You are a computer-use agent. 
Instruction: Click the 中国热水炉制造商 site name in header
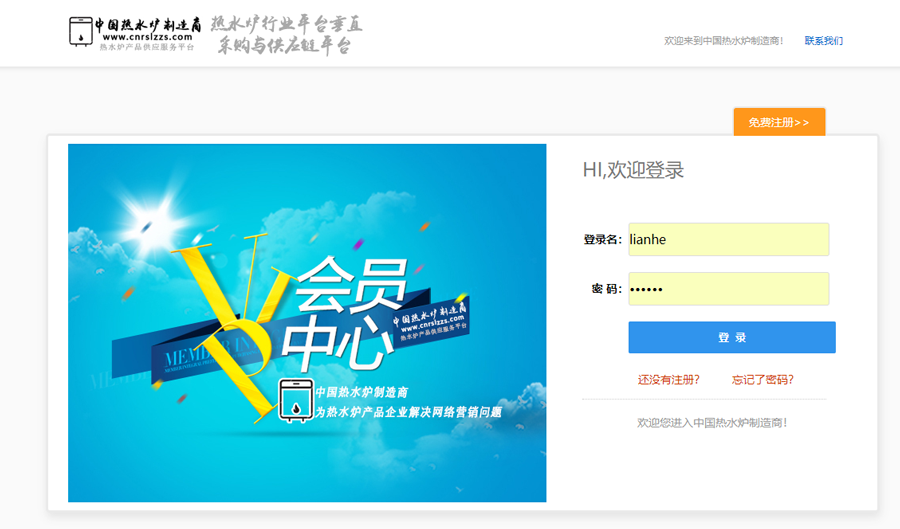(147, 24)
